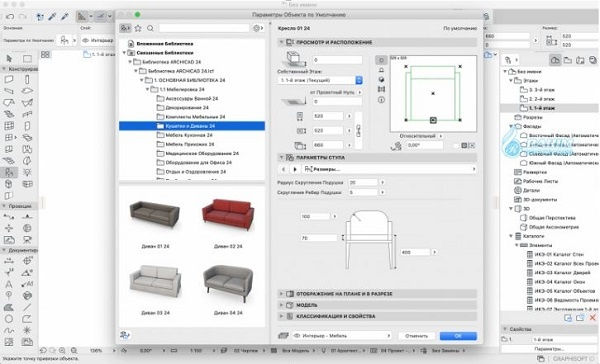Viewport: 600px width, 364px height.
Task: Open от Проектный Нуль reference arrow
Action: pos(359,92)
